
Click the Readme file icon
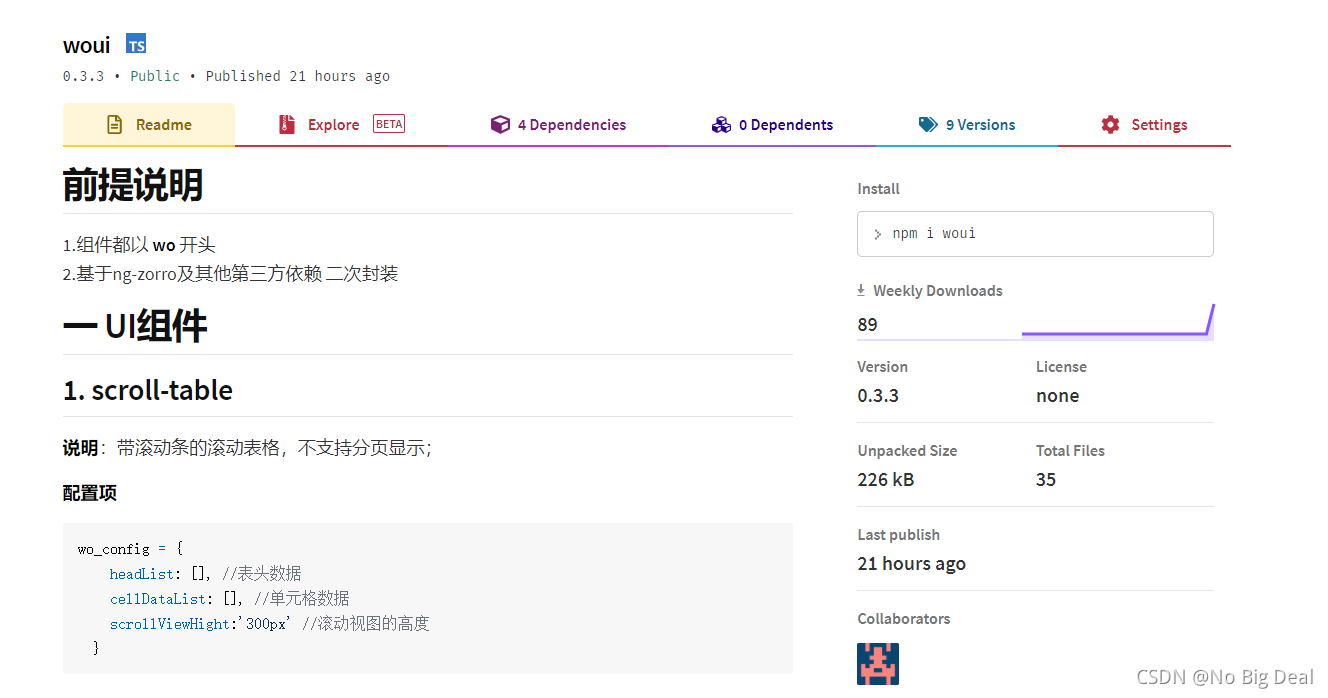(115, 125)
